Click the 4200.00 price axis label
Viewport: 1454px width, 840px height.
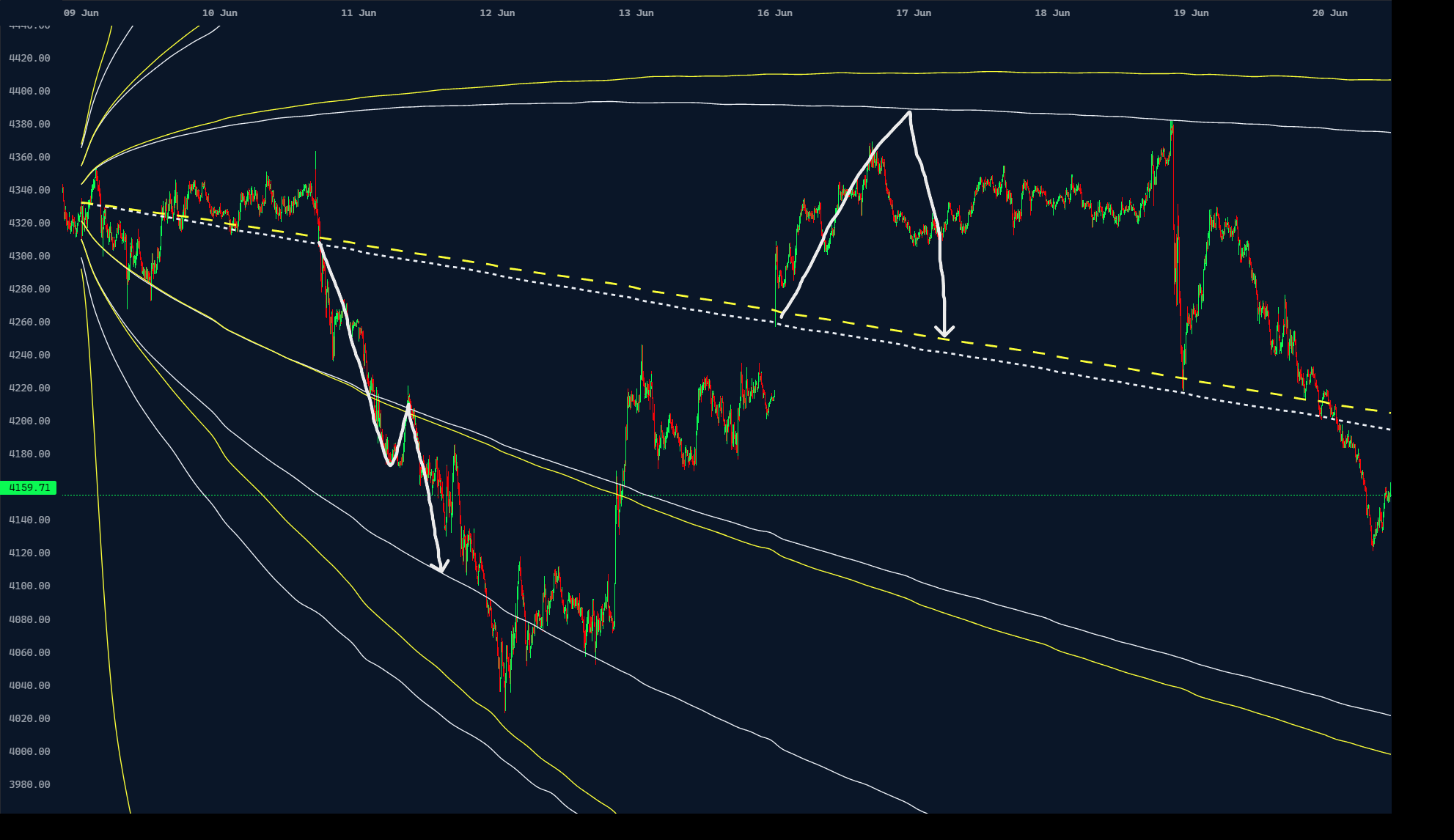(29, 421)
